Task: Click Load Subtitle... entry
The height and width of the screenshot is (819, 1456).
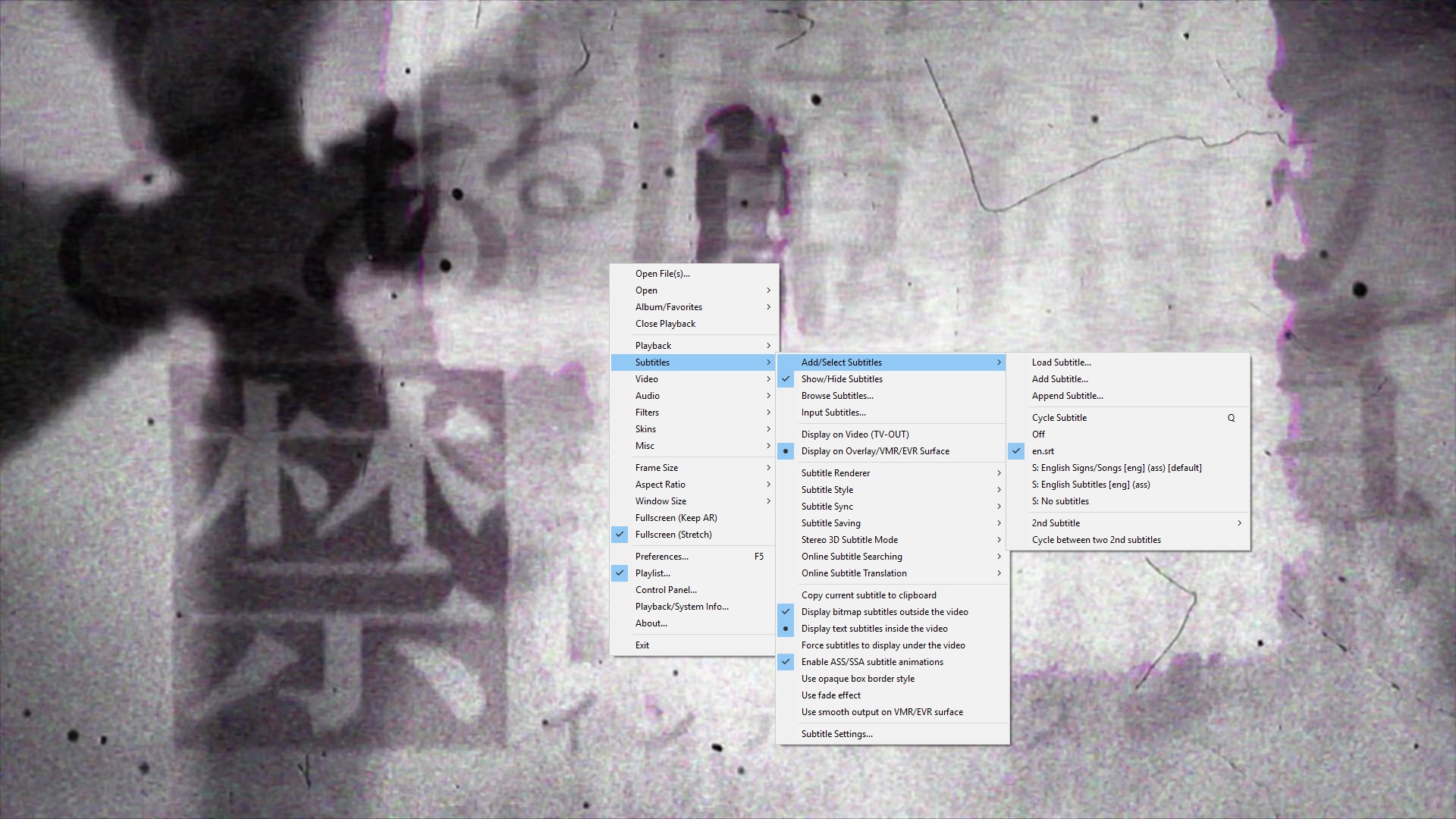Action: [x=1061, y=362]
